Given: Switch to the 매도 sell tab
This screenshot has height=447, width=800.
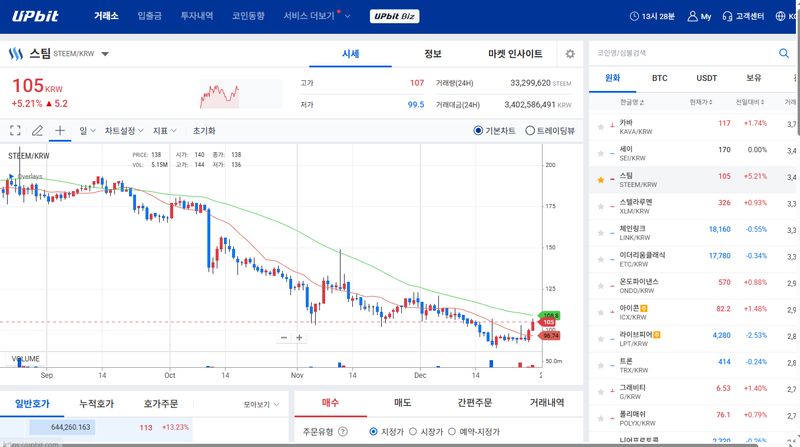Looking at the screenshot, I should 403,403.
